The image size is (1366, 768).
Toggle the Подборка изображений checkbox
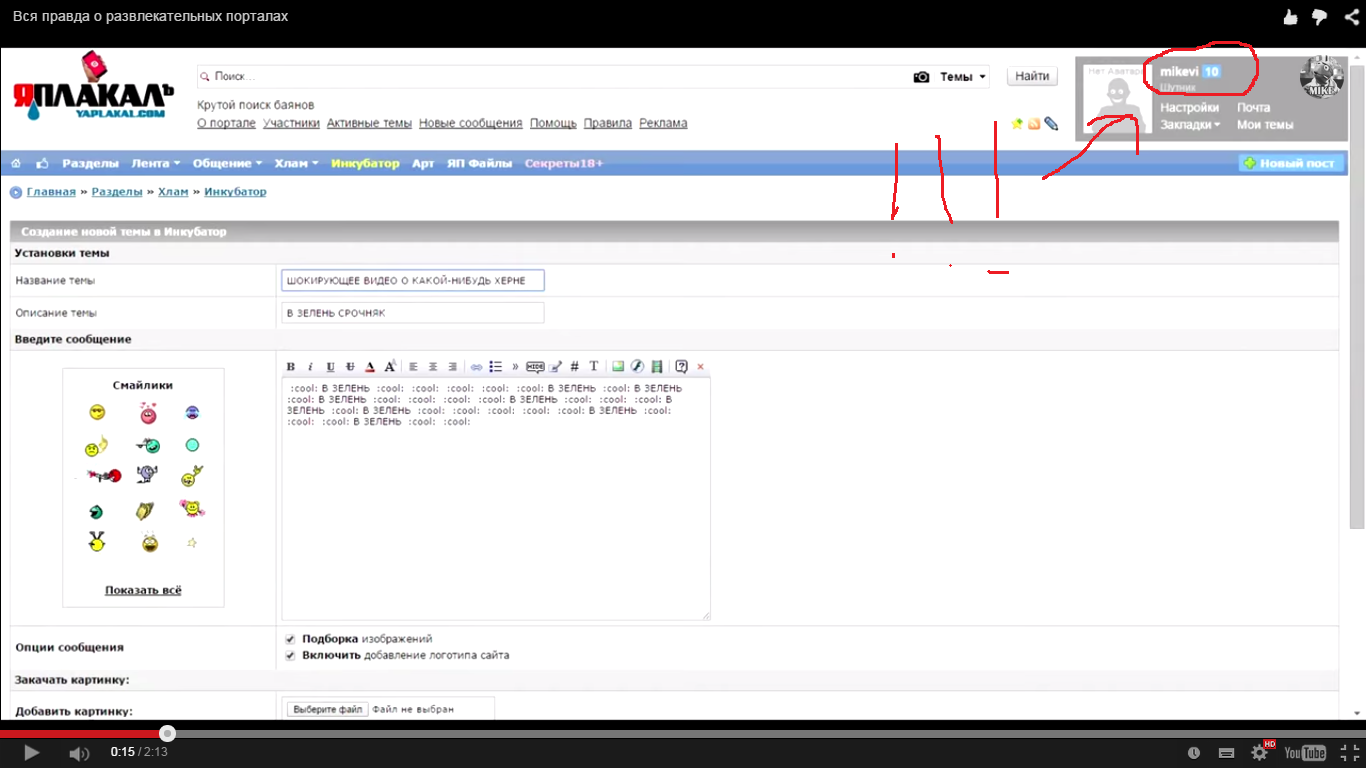point(290,639)
